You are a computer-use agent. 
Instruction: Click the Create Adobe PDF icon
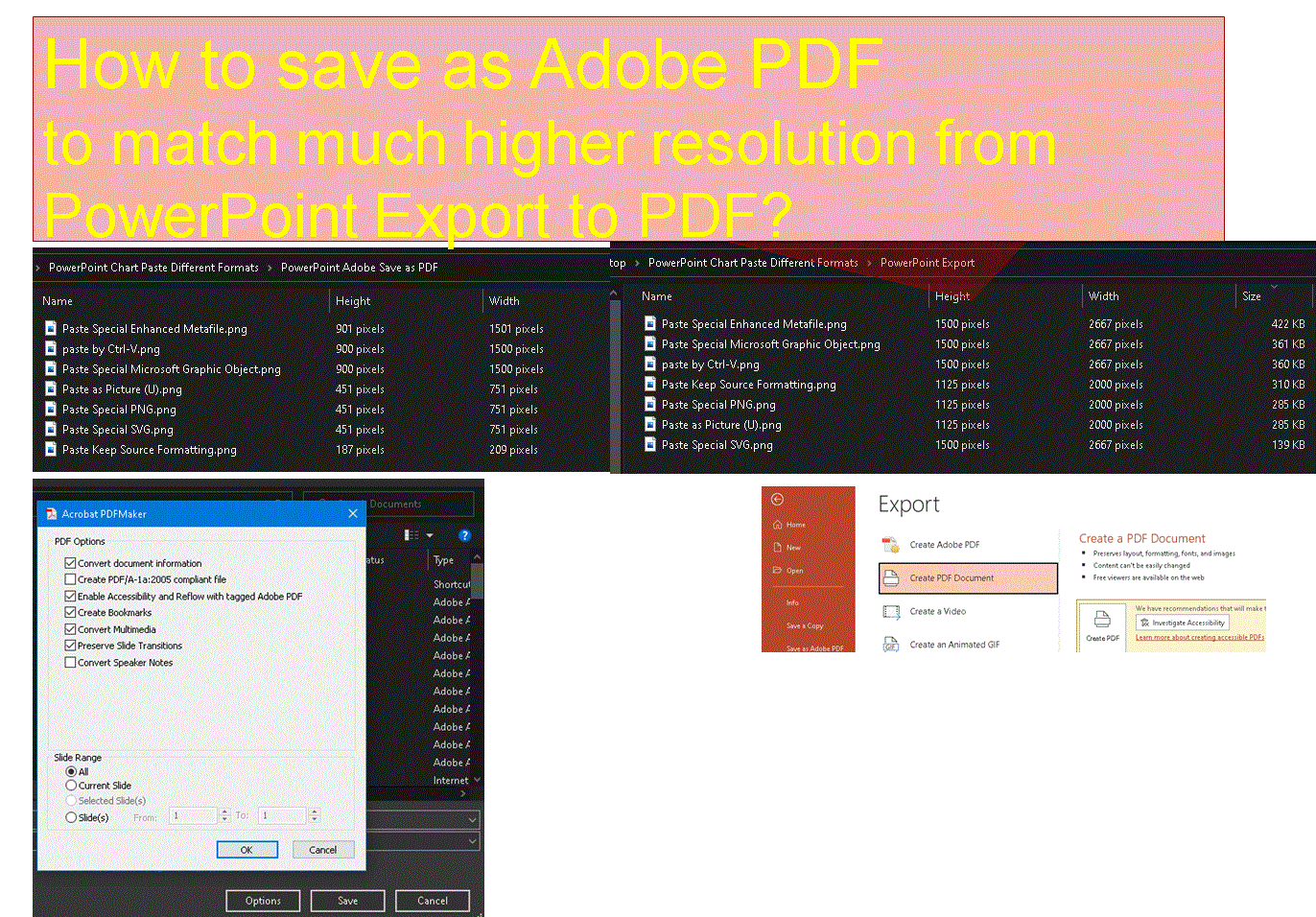point(890,545)
